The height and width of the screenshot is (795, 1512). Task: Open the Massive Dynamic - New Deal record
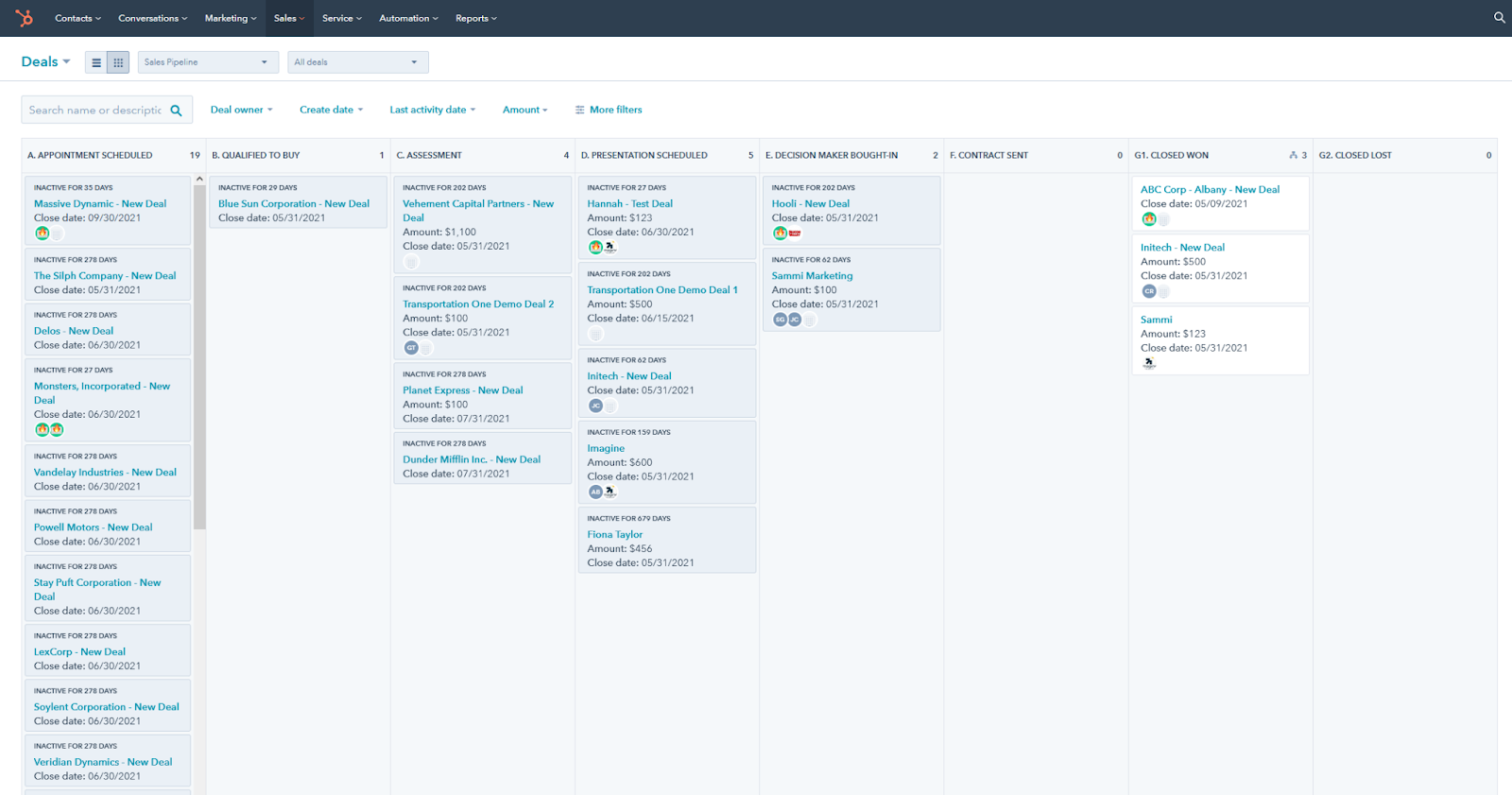pyautogui.click(x=100, y=204)
